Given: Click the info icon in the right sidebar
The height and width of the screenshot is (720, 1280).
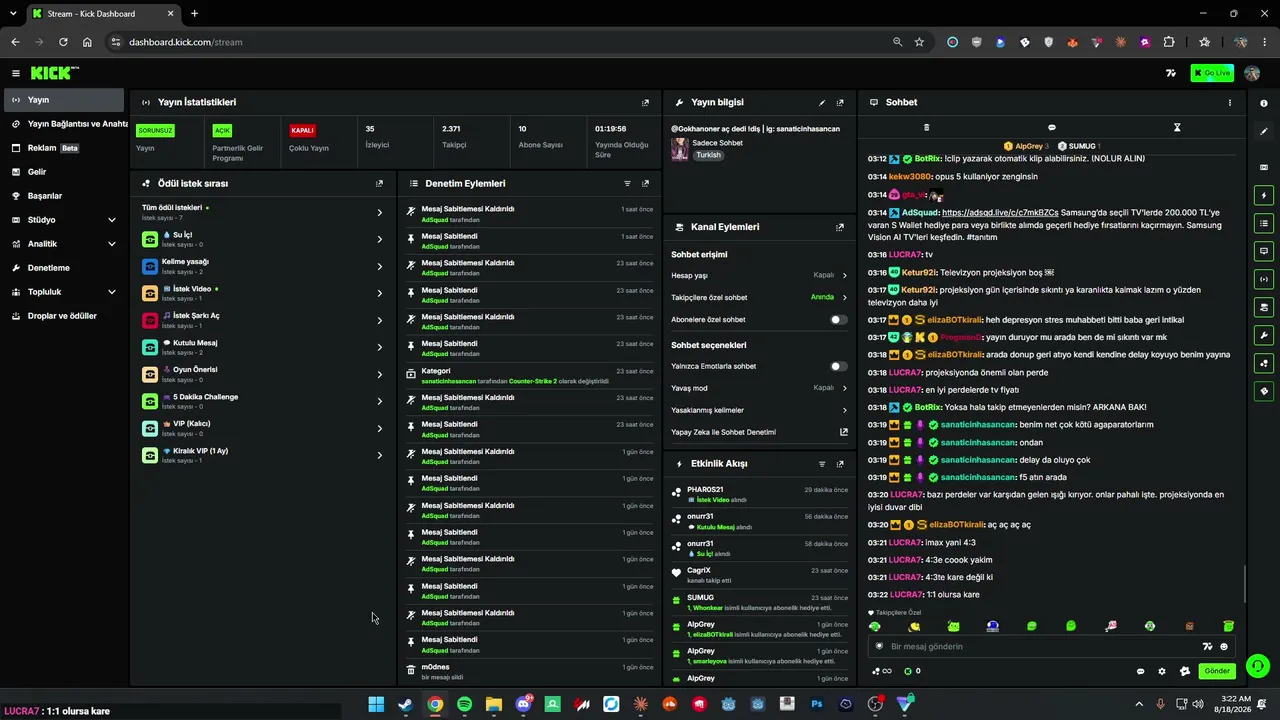Looking at the screenshot, I should 1264,103.
